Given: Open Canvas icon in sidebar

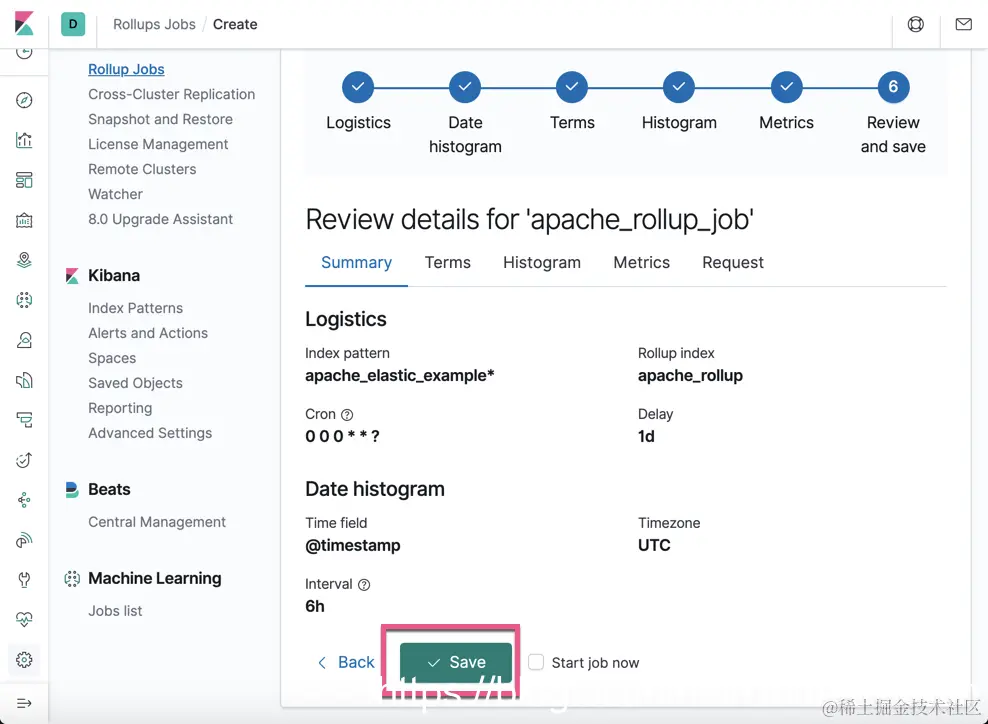Looking at the screenshot, I should coord(24,220).
